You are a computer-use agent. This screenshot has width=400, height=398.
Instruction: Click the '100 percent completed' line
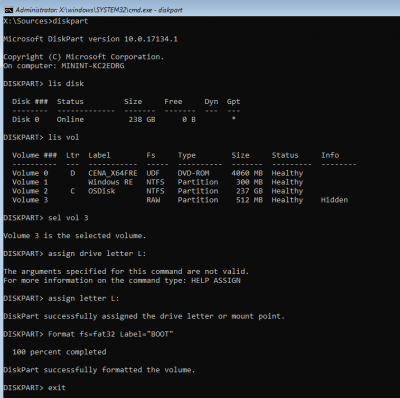click(x=59, y=352)
